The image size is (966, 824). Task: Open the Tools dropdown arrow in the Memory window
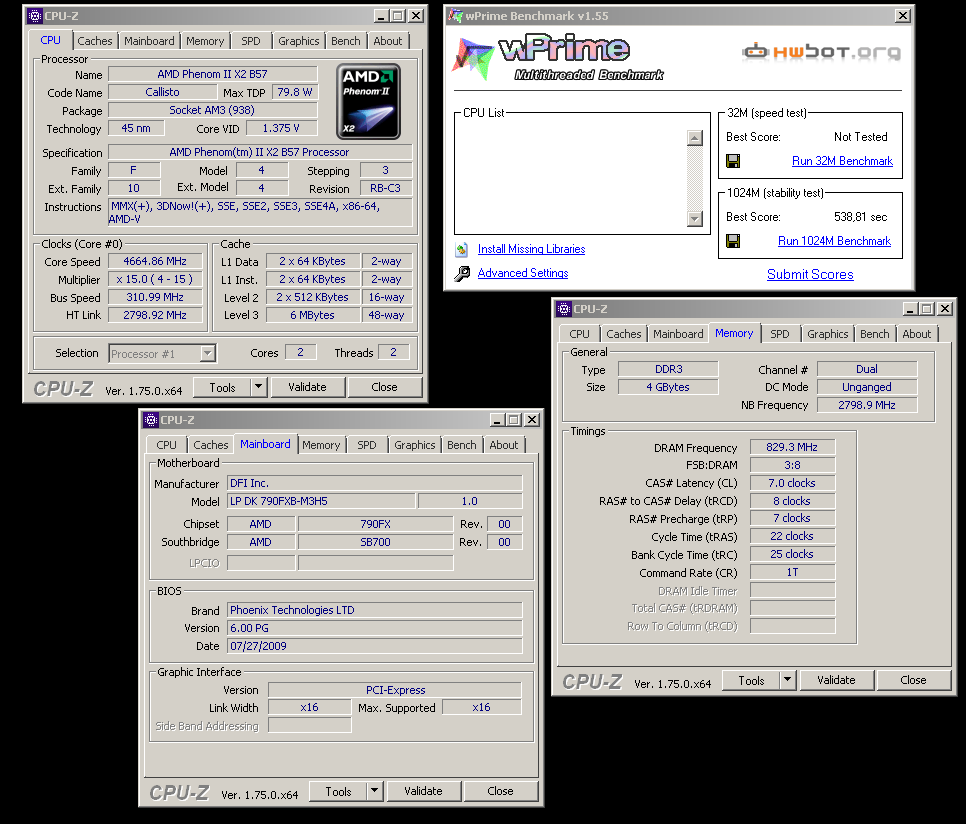[787, 680]
